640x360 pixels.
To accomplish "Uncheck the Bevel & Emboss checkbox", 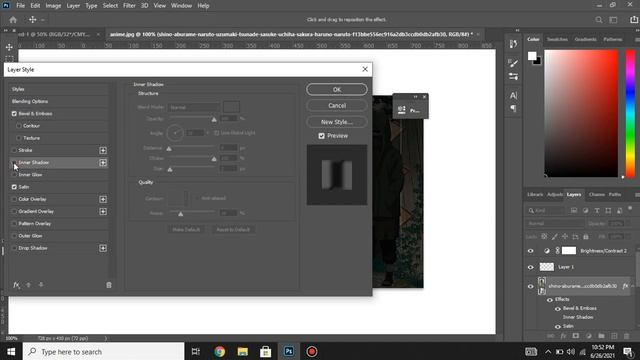I will 14,113.
